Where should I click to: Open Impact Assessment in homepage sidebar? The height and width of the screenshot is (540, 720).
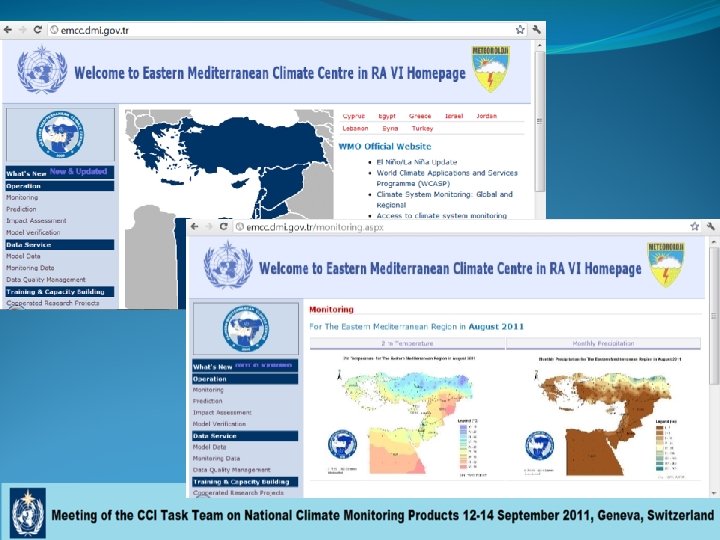[36, 221]
